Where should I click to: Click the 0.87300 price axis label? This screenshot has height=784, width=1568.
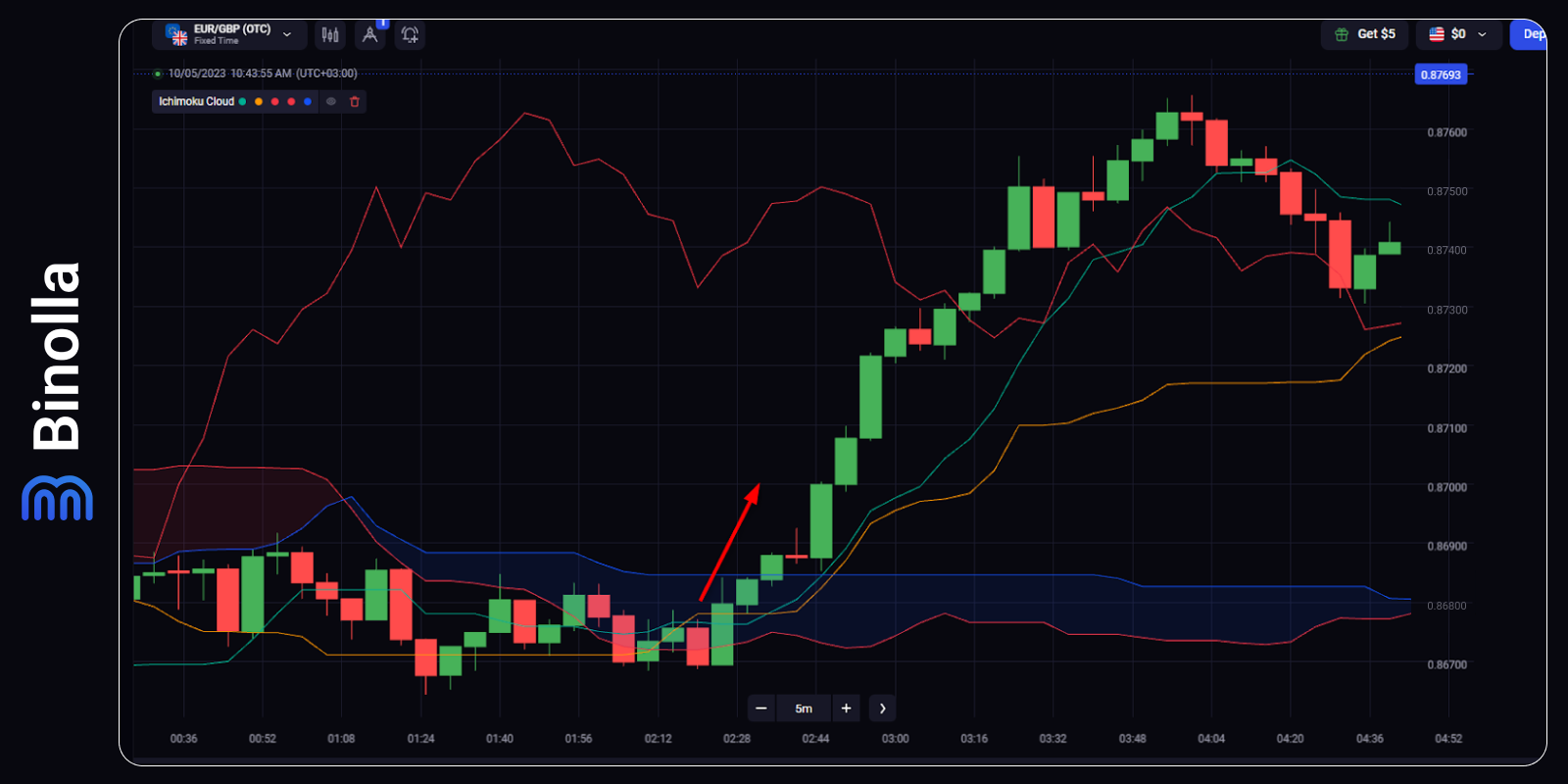(1447, 310)
